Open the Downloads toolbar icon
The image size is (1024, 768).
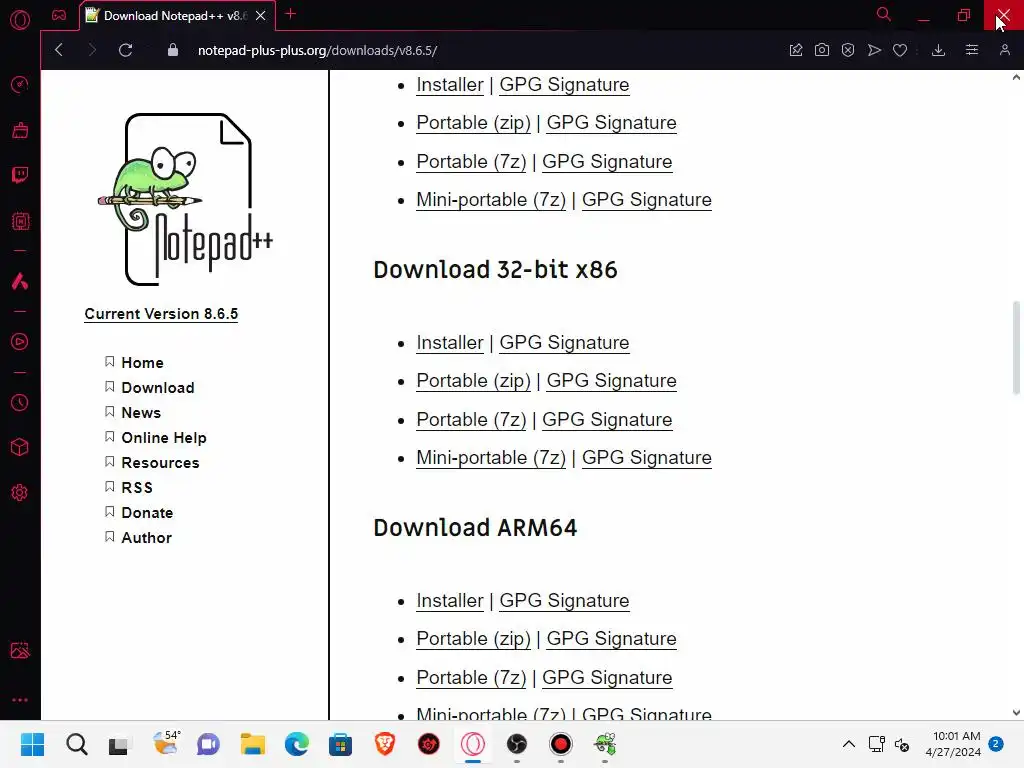pos(938,50)
